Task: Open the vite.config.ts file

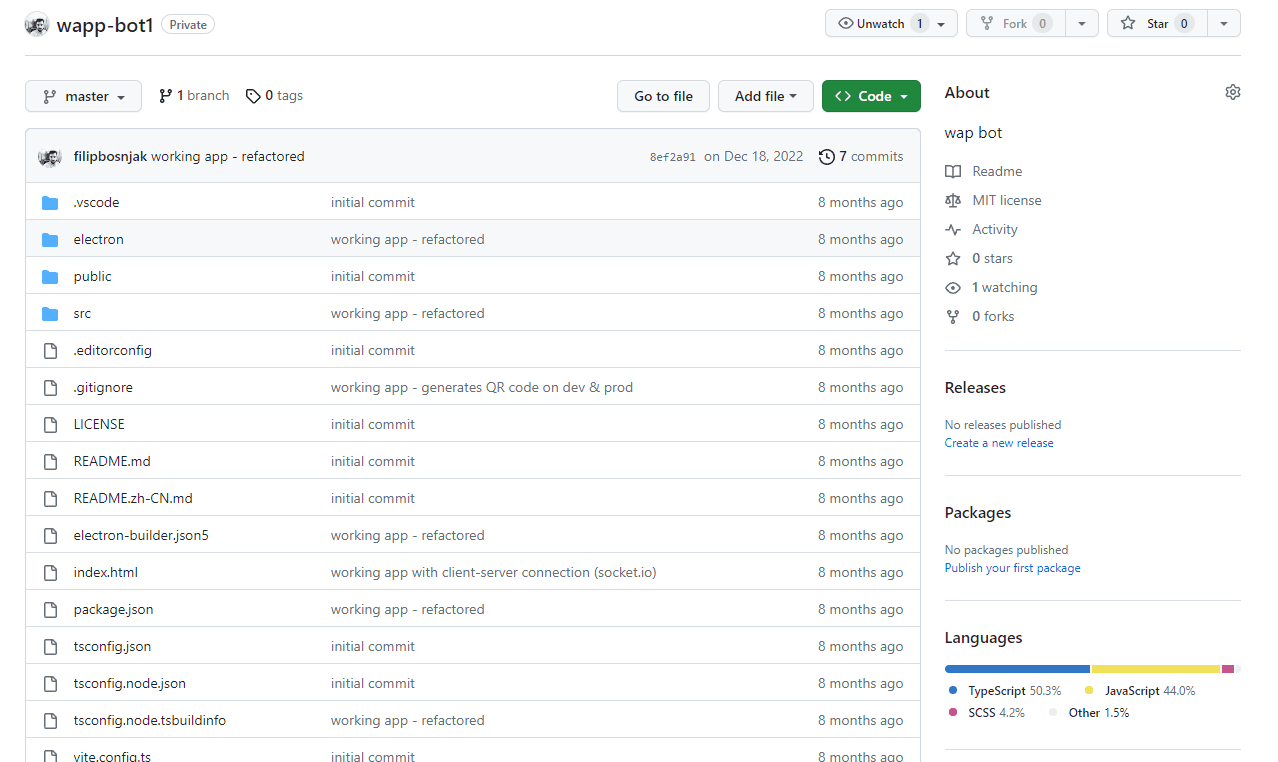Action: [113, 755]
